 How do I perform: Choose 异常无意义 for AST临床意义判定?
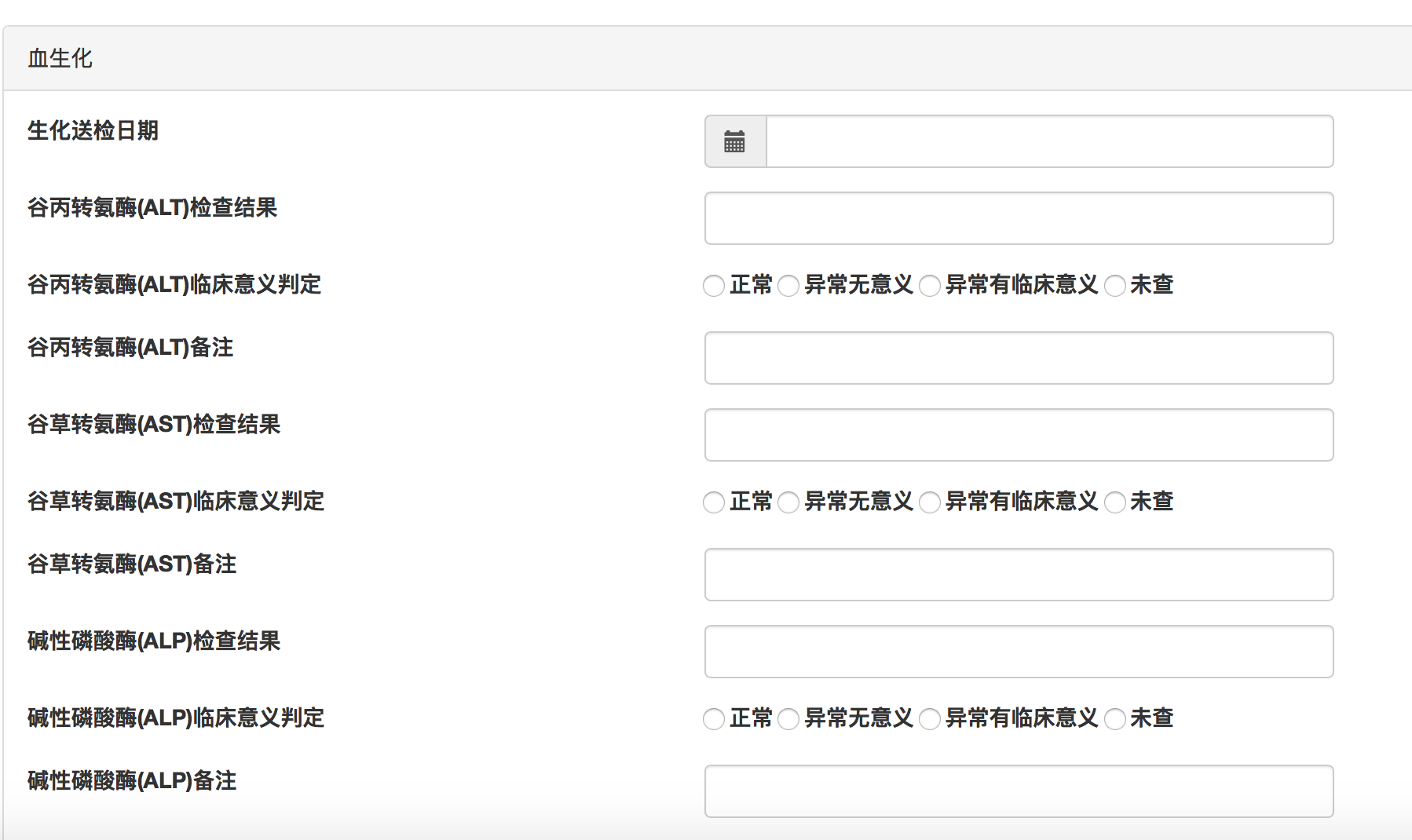pos(788,502)
